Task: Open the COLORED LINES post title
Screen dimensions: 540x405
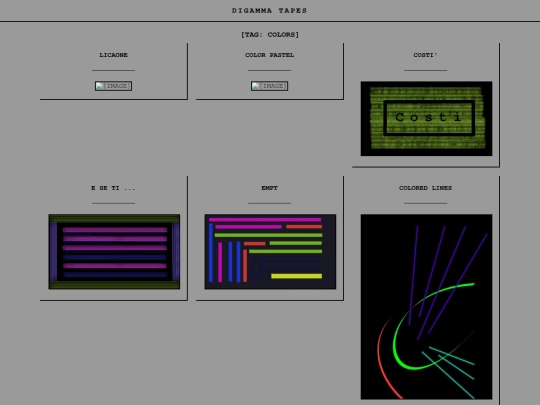Action: pos(425,188)
